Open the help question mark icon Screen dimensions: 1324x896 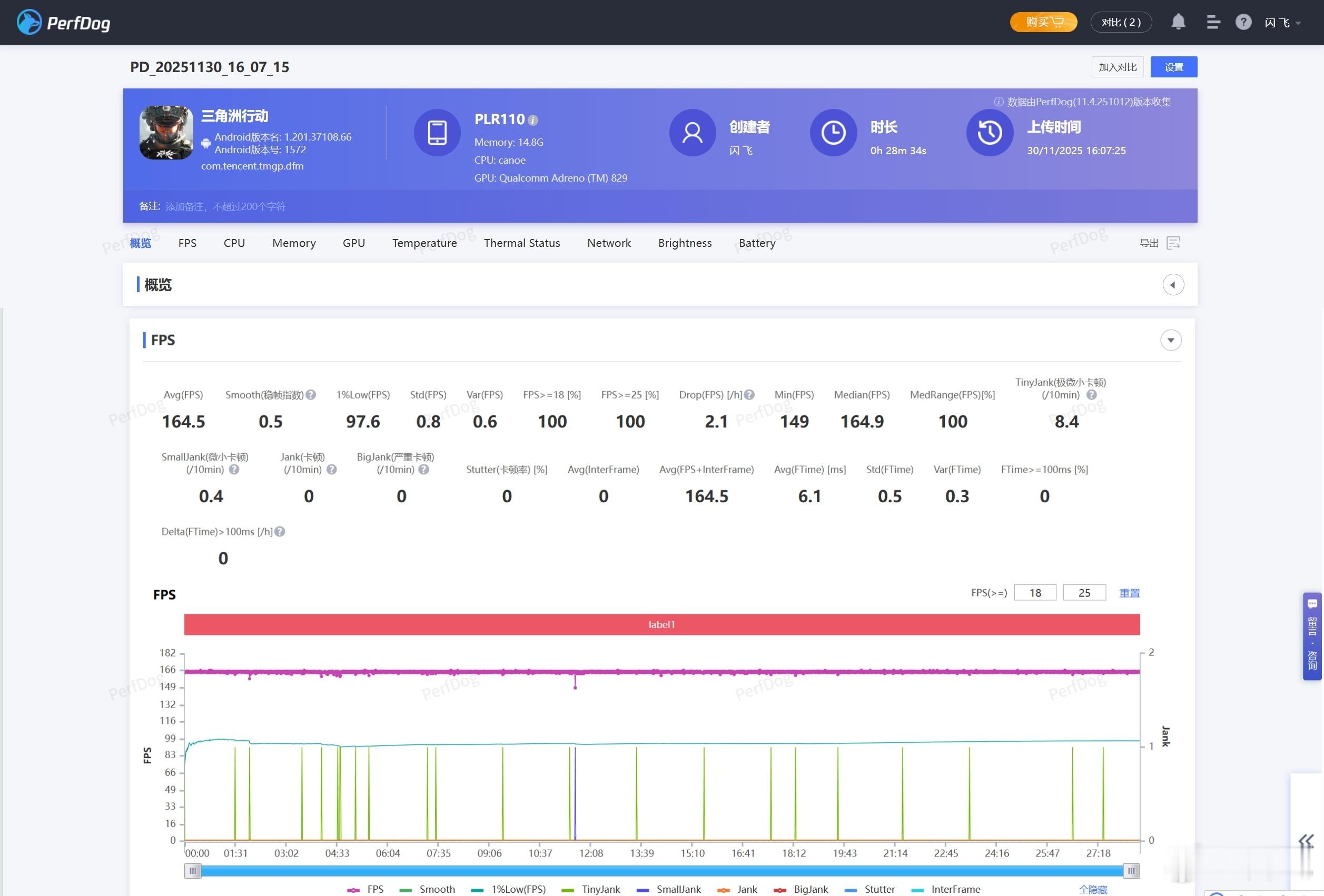click(1242, 22)
